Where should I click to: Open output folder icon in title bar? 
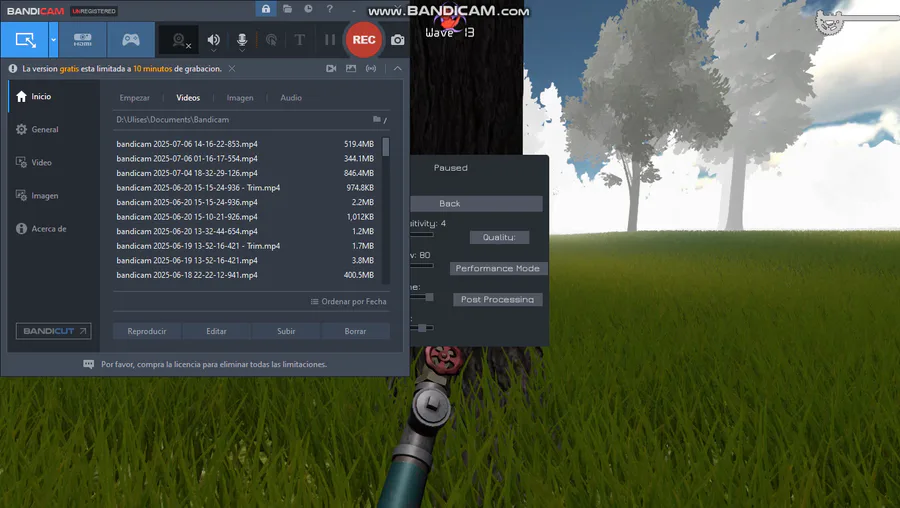[288, 9]
